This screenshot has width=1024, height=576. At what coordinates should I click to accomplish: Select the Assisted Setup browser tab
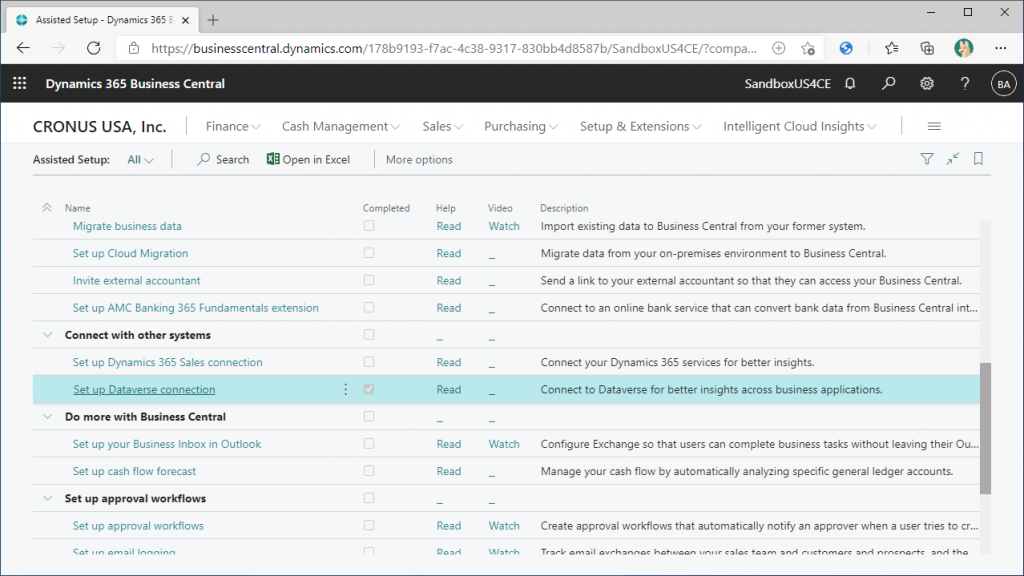click(x=104, y=20)
